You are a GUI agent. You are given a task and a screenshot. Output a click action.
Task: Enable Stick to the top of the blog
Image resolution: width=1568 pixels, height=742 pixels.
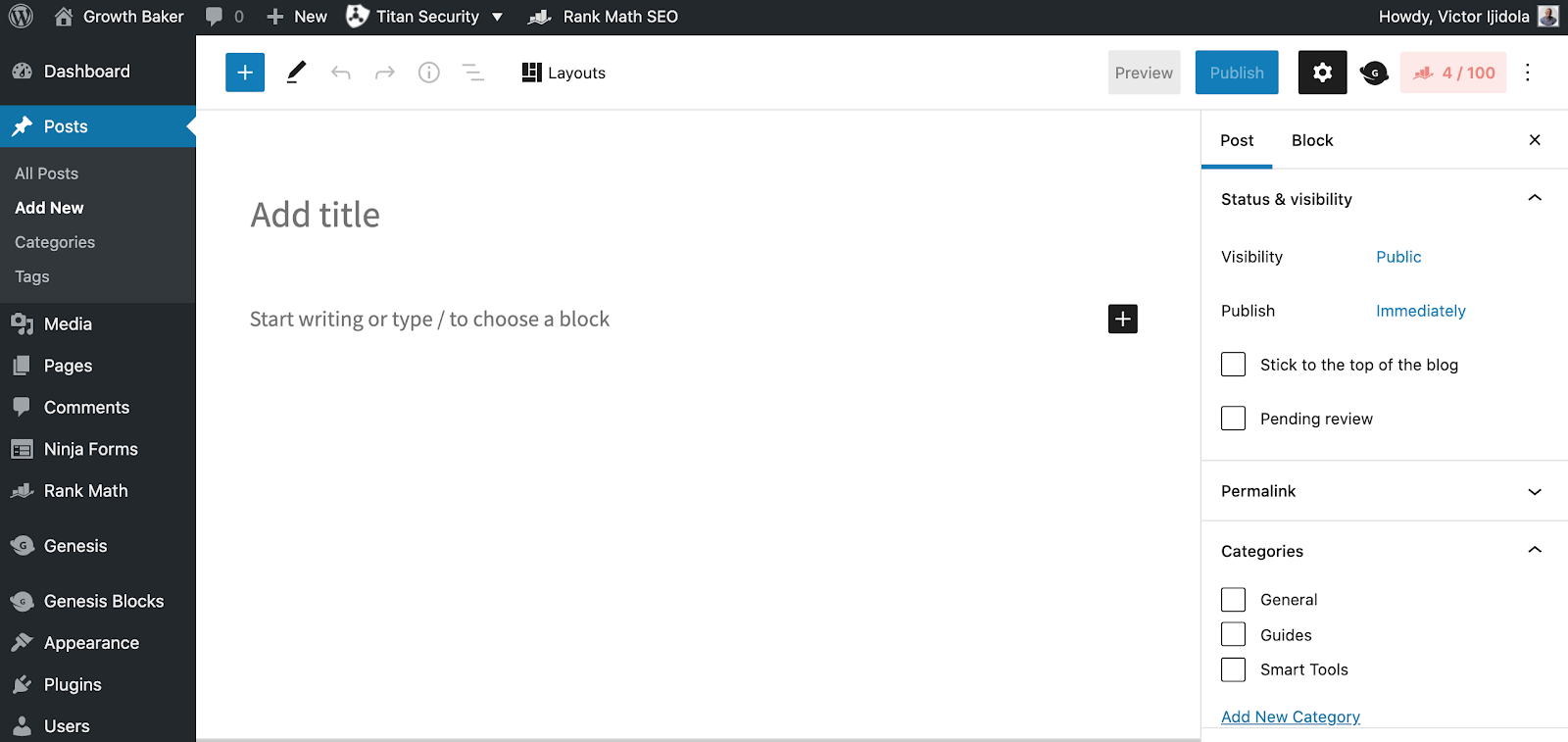pyautogui.click(x=1233, y=365)
